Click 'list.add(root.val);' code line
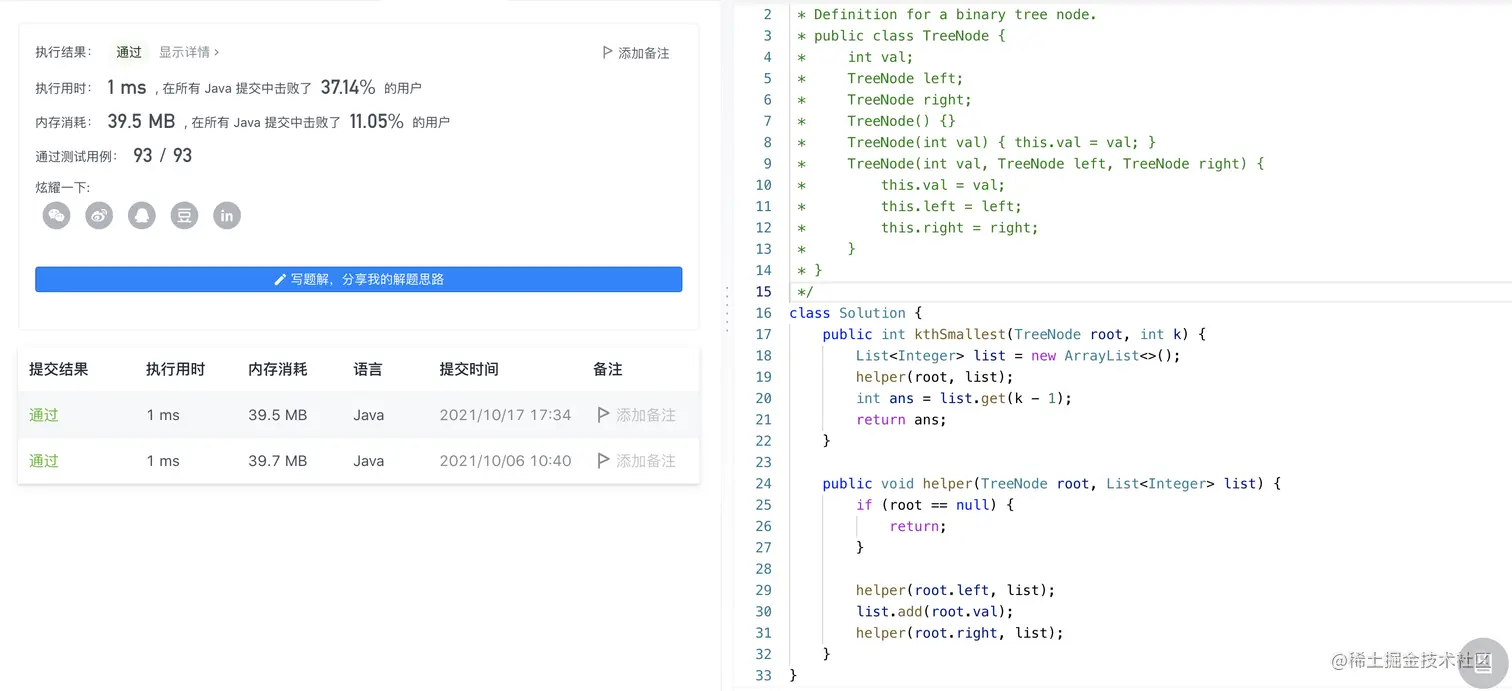This screenshot has width=1512, height=691. [x=935, y=611]
